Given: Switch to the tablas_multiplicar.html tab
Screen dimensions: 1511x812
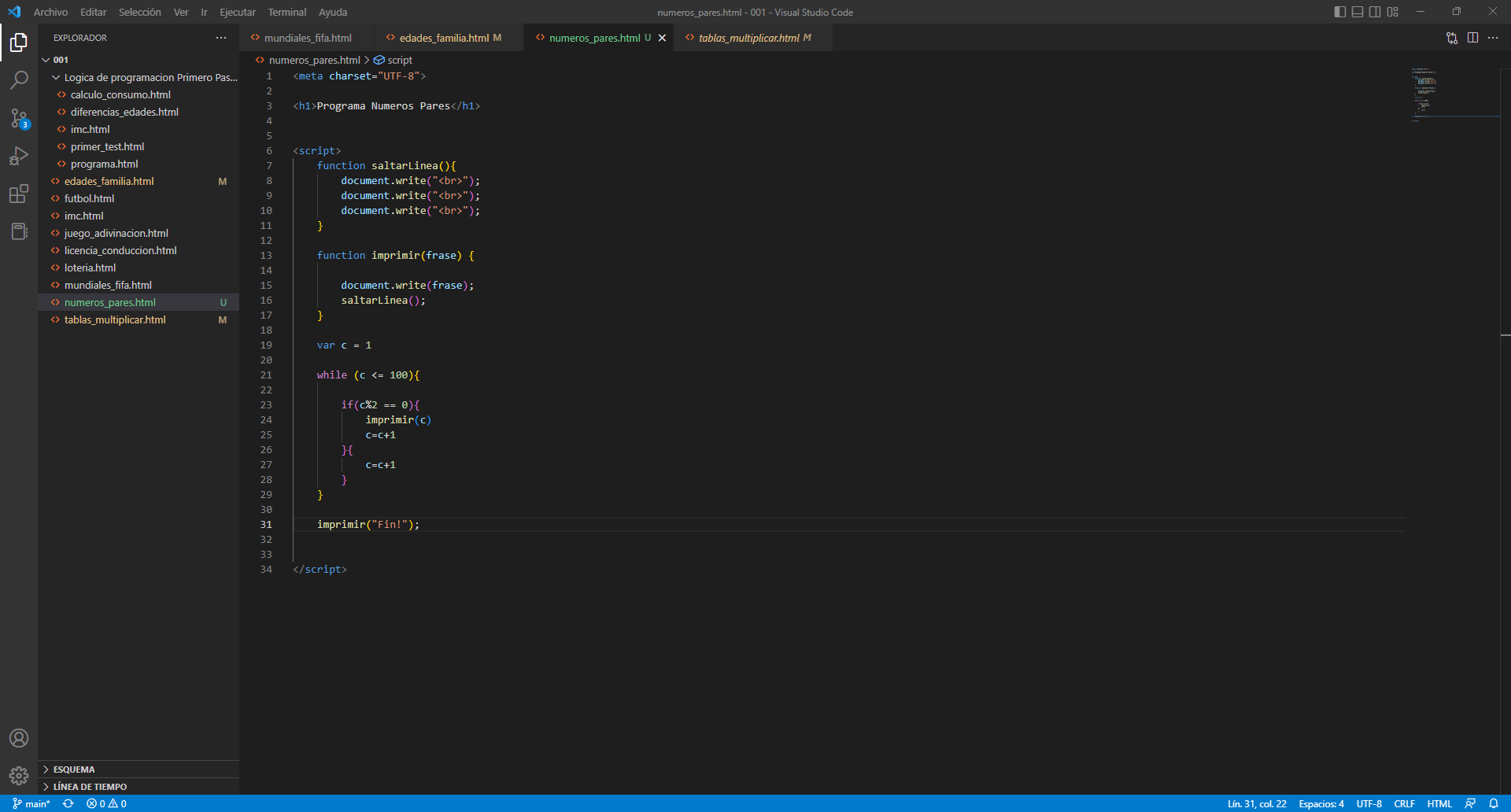Looking at the screenshot, I should pyautogui.click(x=753, y=38).
